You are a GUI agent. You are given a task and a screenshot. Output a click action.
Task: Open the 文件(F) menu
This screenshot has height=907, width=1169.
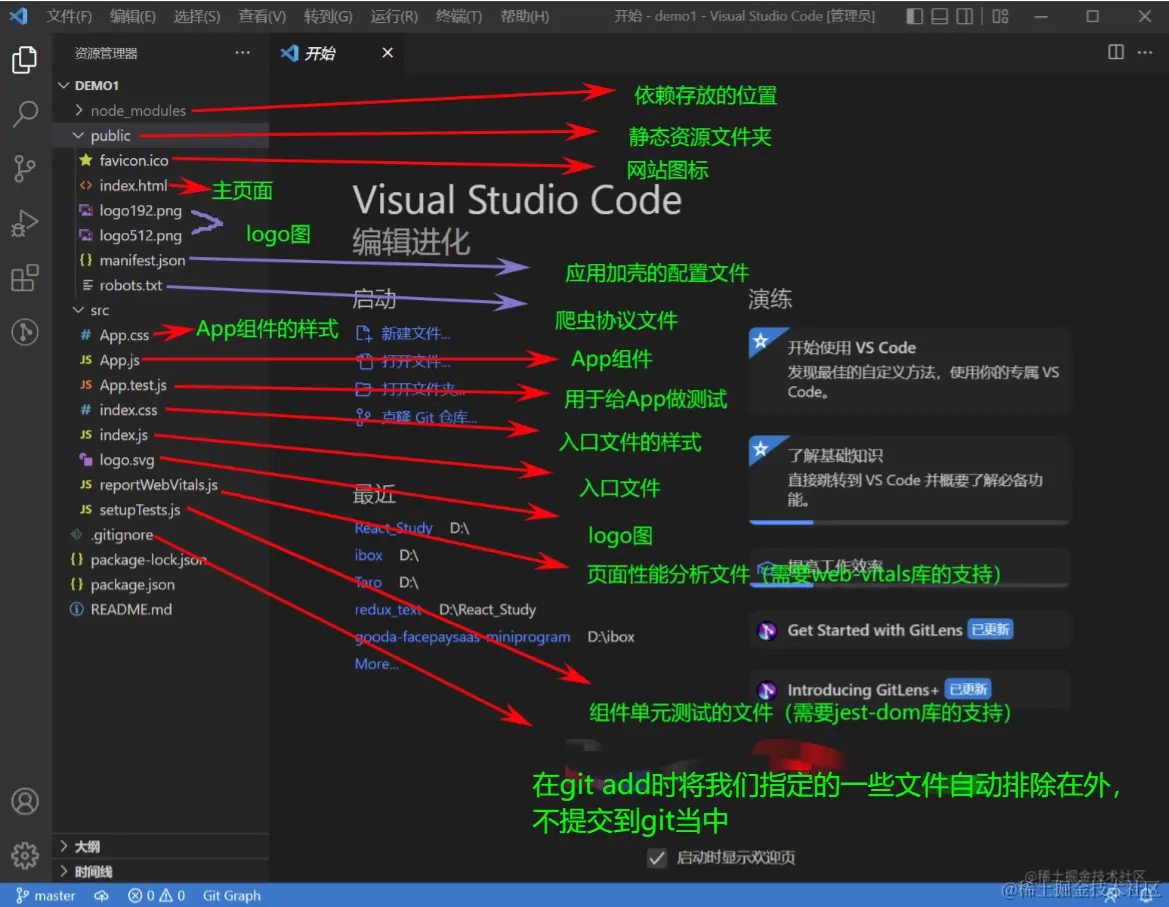pos(69,16)
